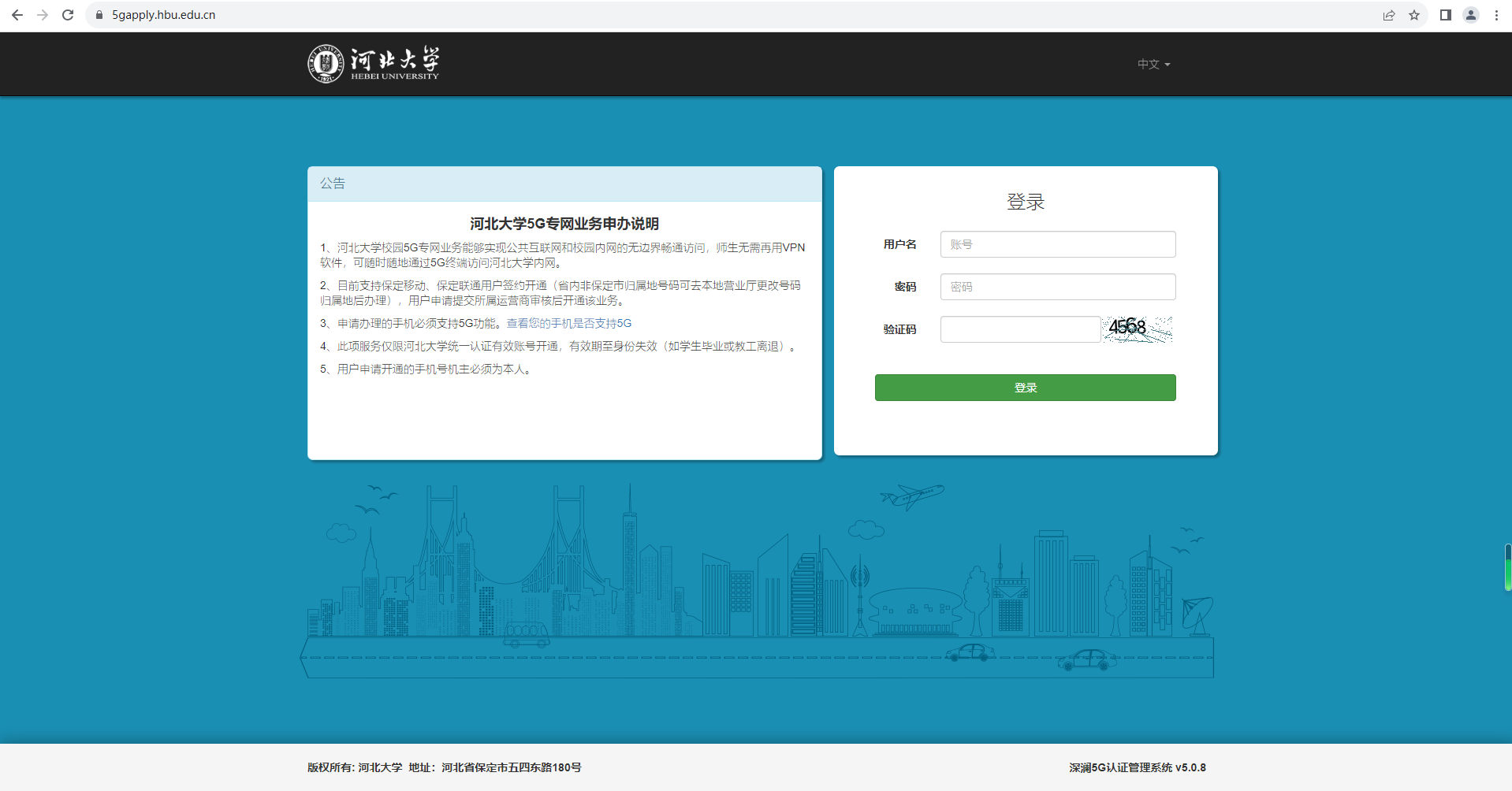
Task: Click the footer text 版权所有: 河北大学
Action: 355,767
